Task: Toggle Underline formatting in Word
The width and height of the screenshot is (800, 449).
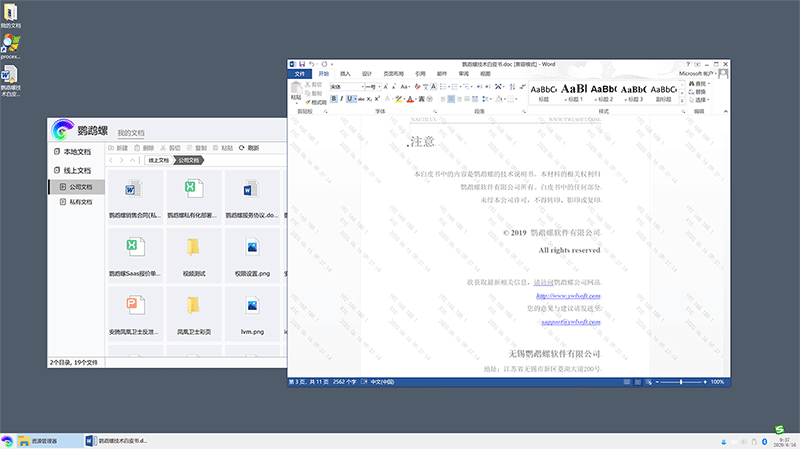Action: (x=349, y=99)
